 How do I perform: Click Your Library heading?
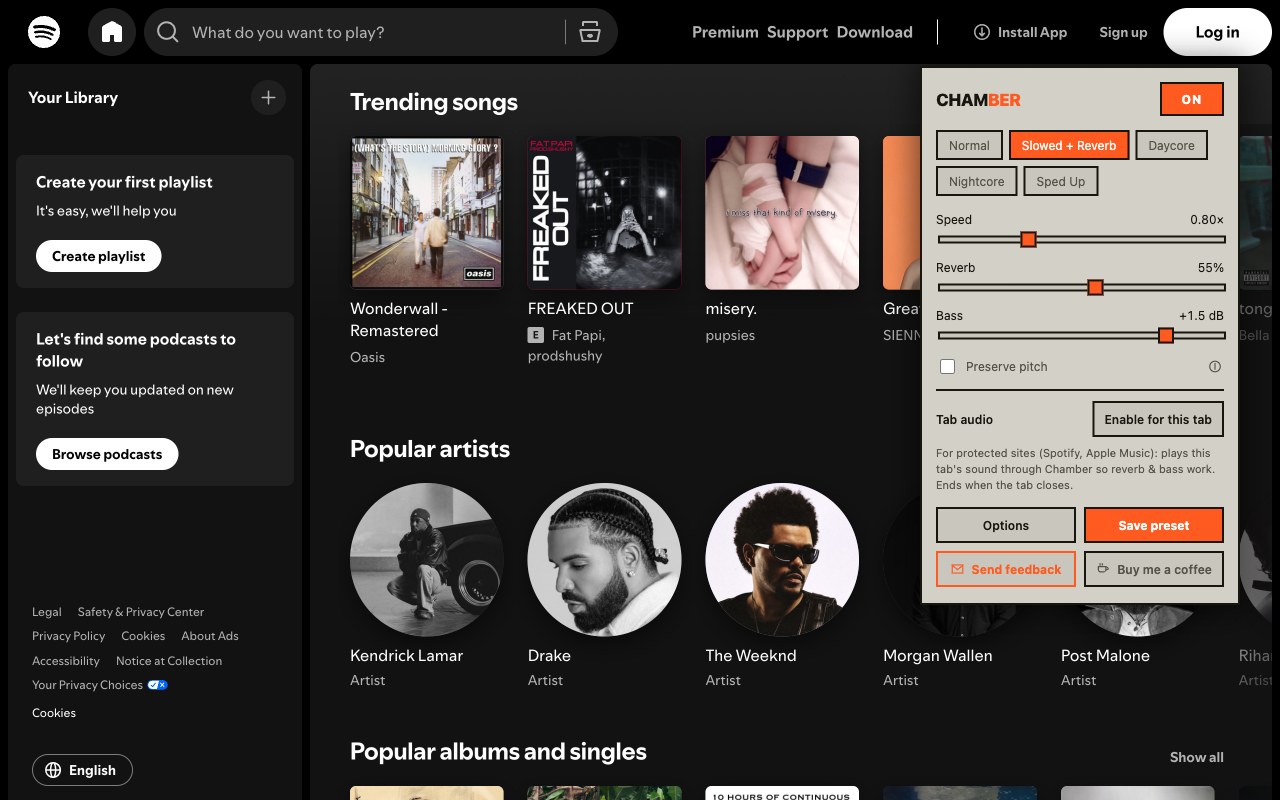[x=73, y=98]
